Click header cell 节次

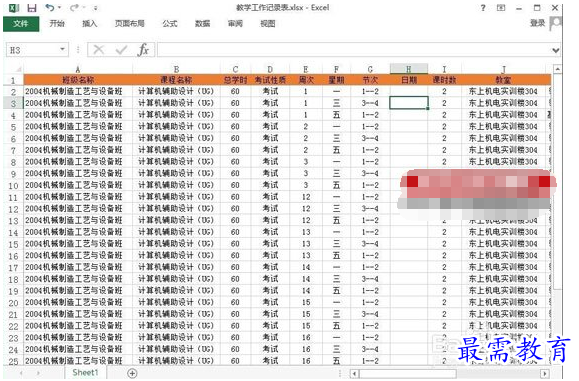pyautogui.click(x=370, y=80)
